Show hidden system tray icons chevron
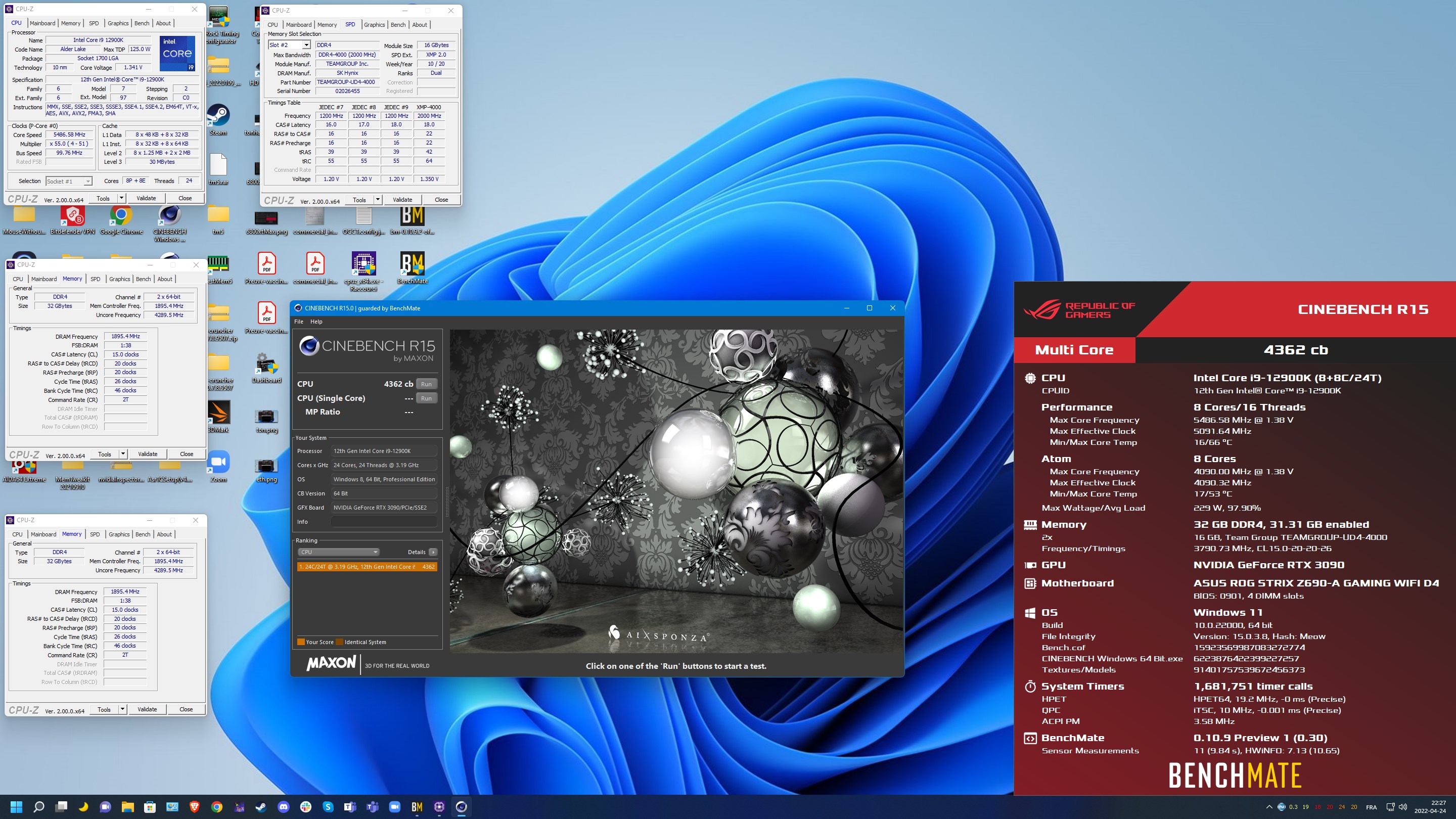The height and width of the screenshot is (819, 1456). point(1269,806)
